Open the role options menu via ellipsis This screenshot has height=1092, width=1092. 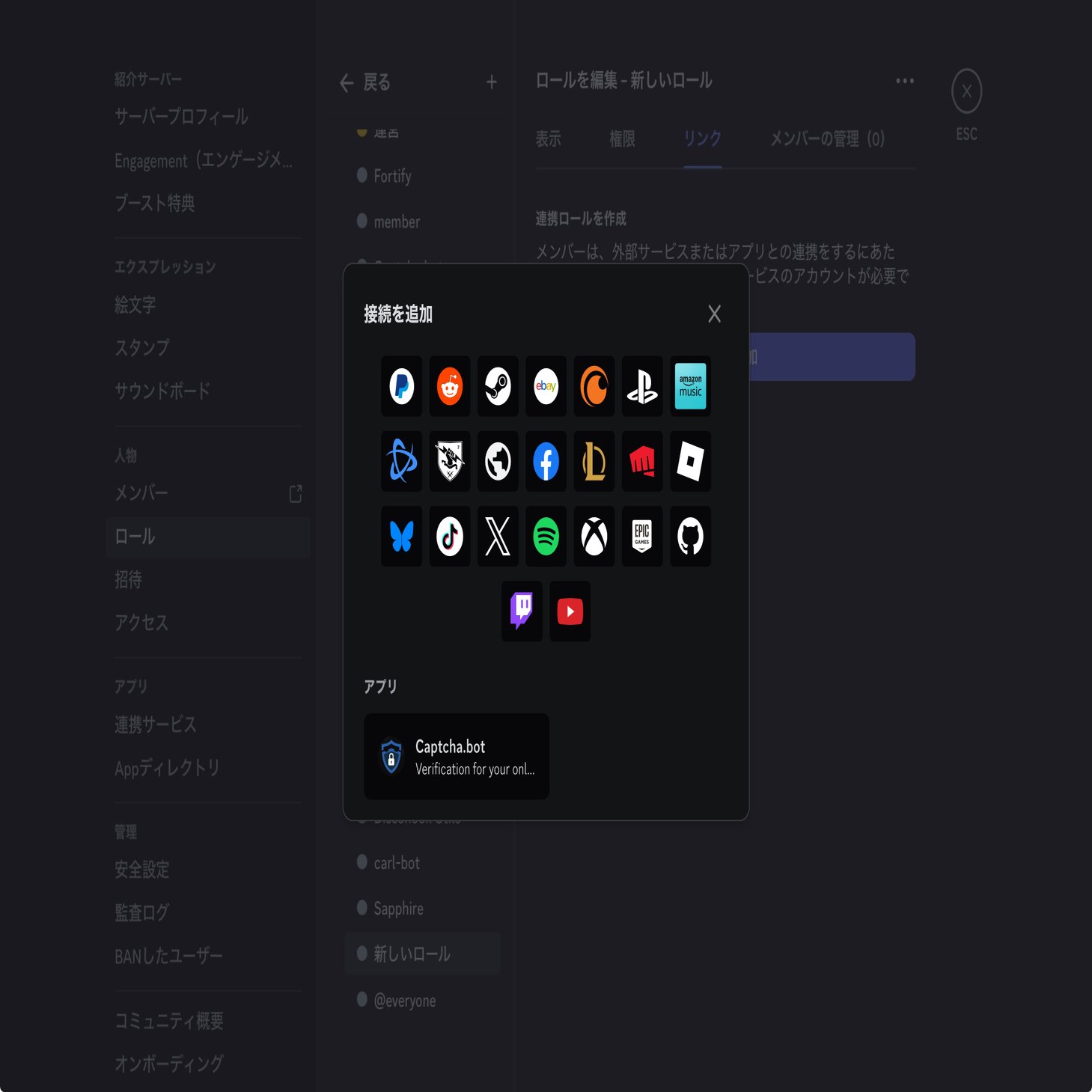[x=904, y=81]
